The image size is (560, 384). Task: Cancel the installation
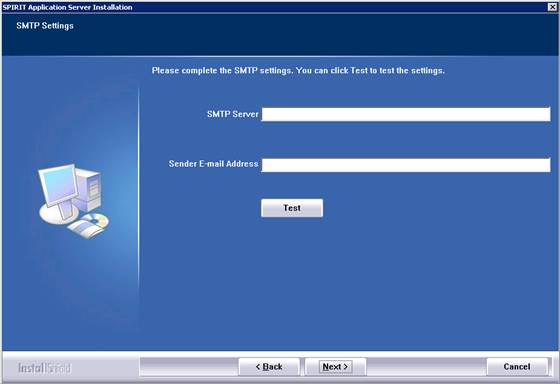coord(516,367)
